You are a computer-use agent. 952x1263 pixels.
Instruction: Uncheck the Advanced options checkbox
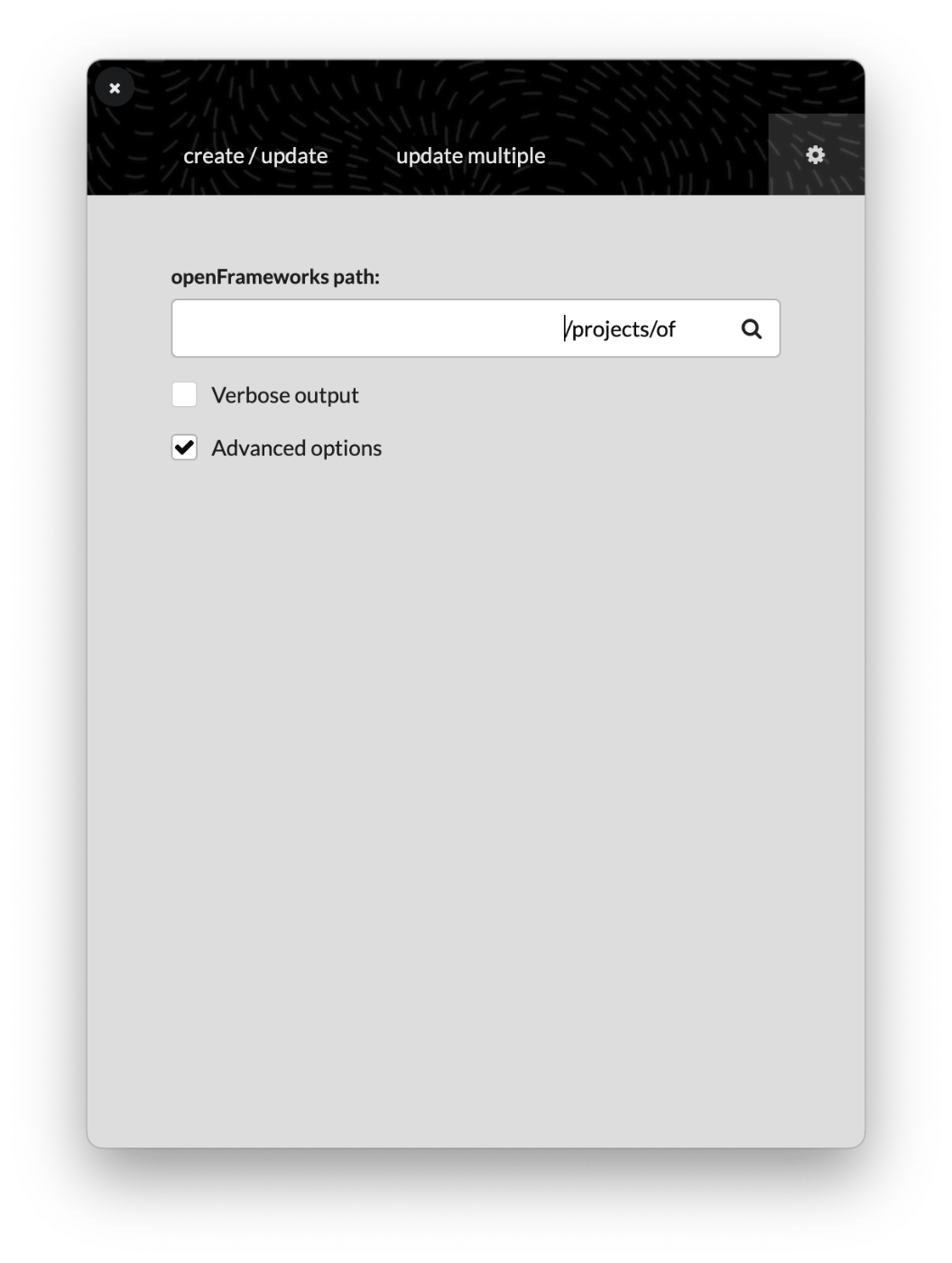coord(184,447)
